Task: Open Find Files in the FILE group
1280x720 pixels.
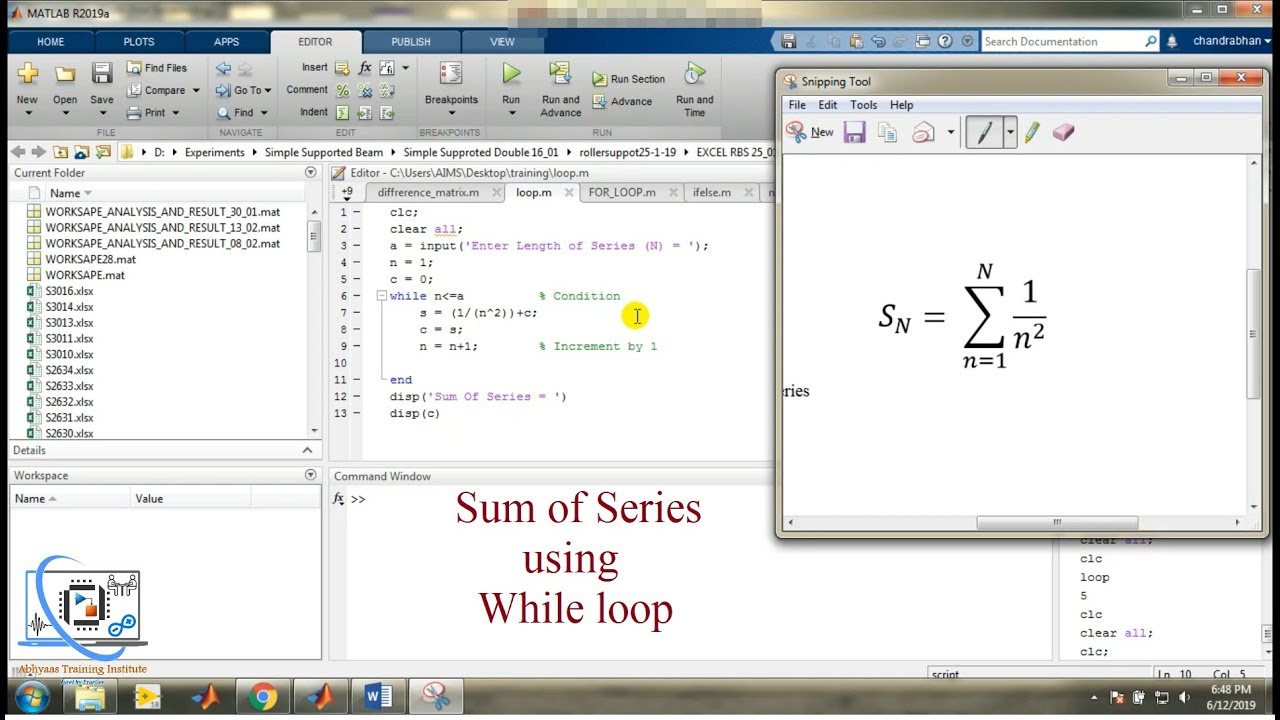Action: pos(157,68)
